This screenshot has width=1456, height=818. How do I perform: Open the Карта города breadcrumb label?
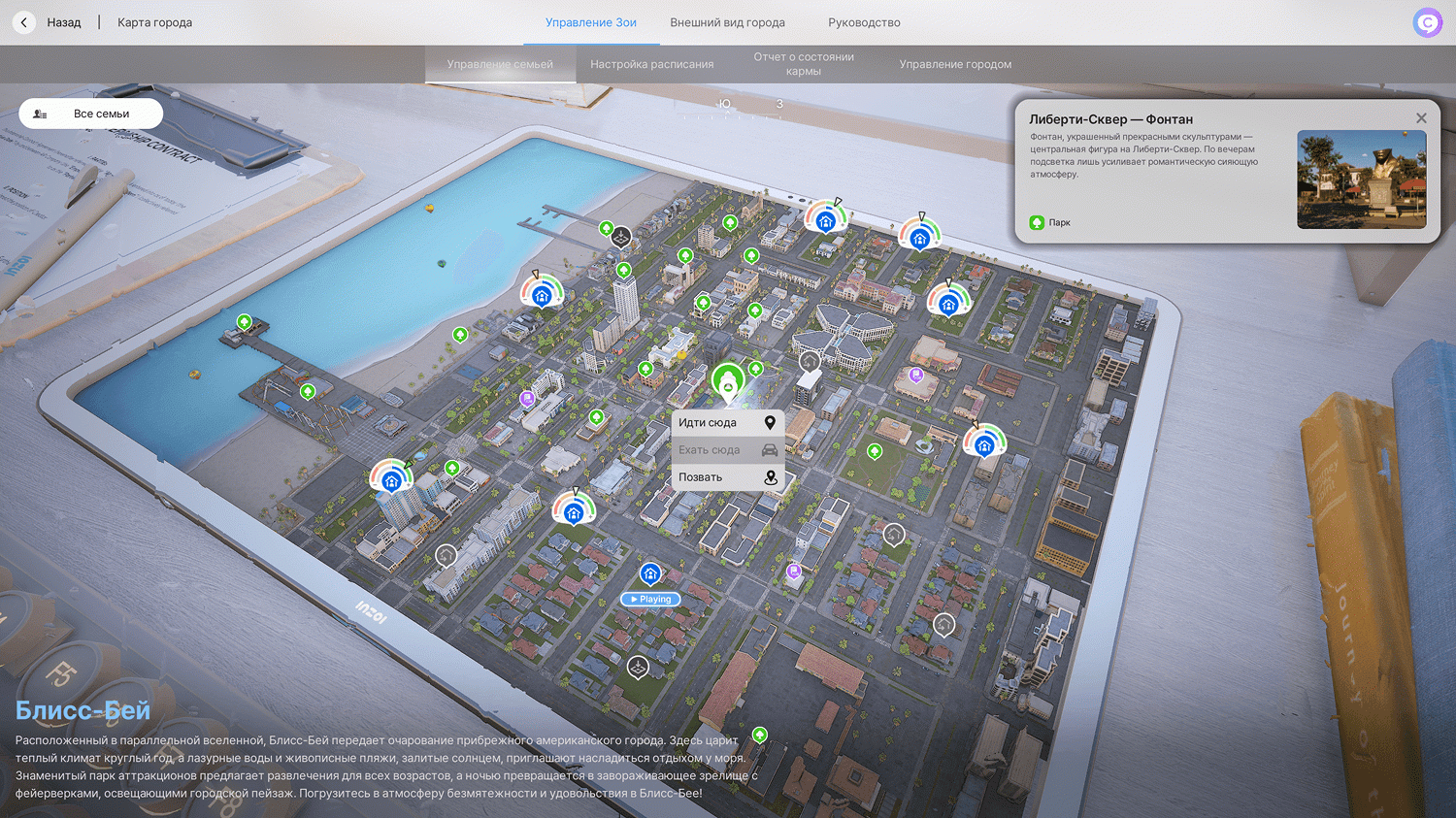pos(154,22)
